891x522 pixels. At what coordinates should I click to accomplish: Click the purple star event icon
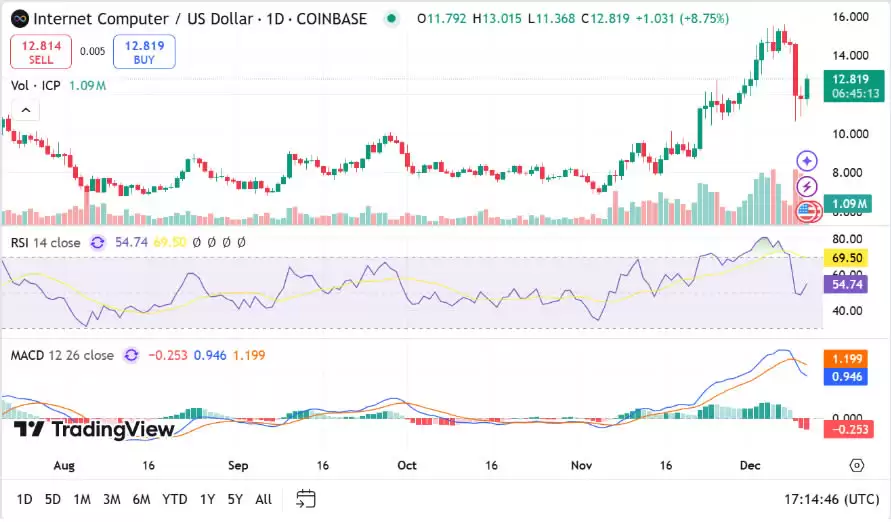click(x=808, y=161)
